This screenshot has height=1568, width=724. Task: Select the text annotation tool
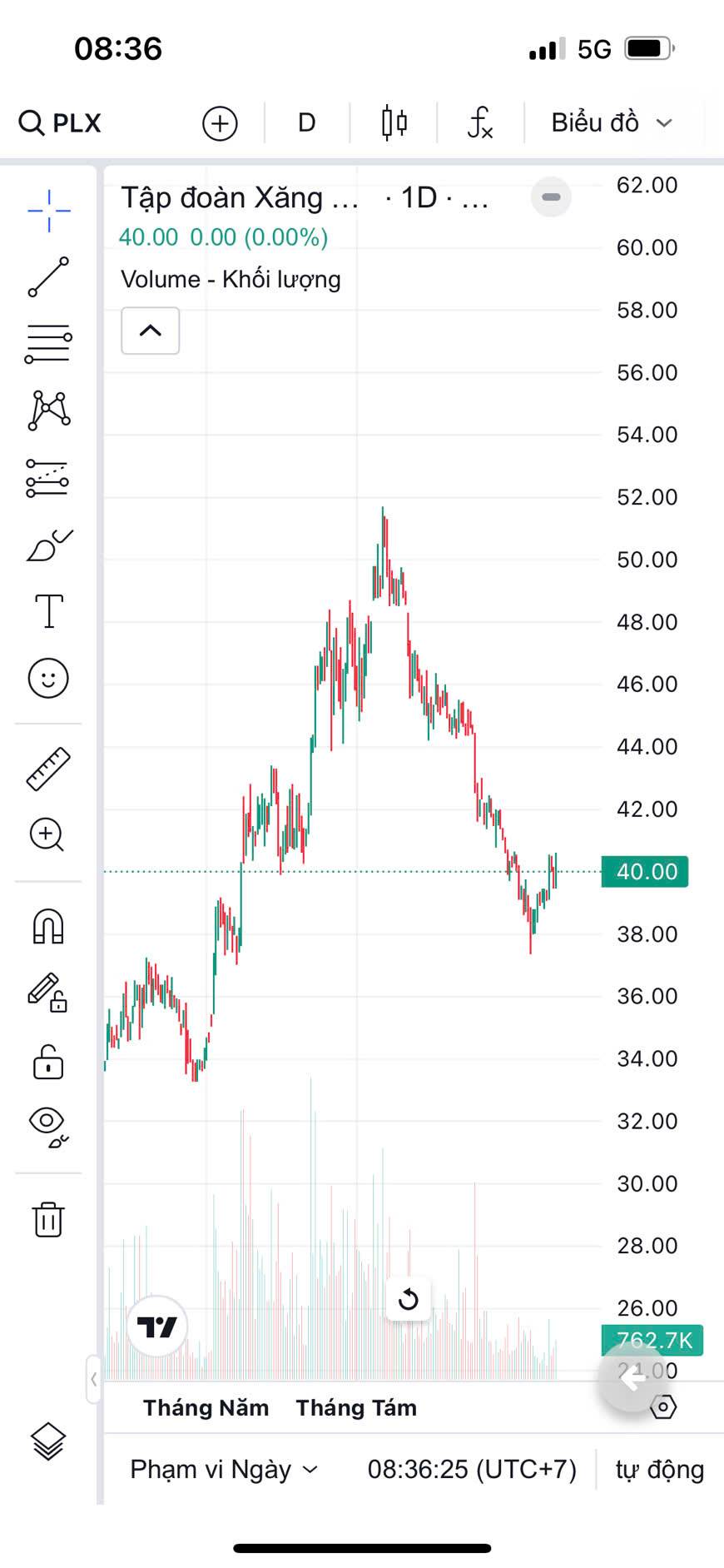coord(49,611)
